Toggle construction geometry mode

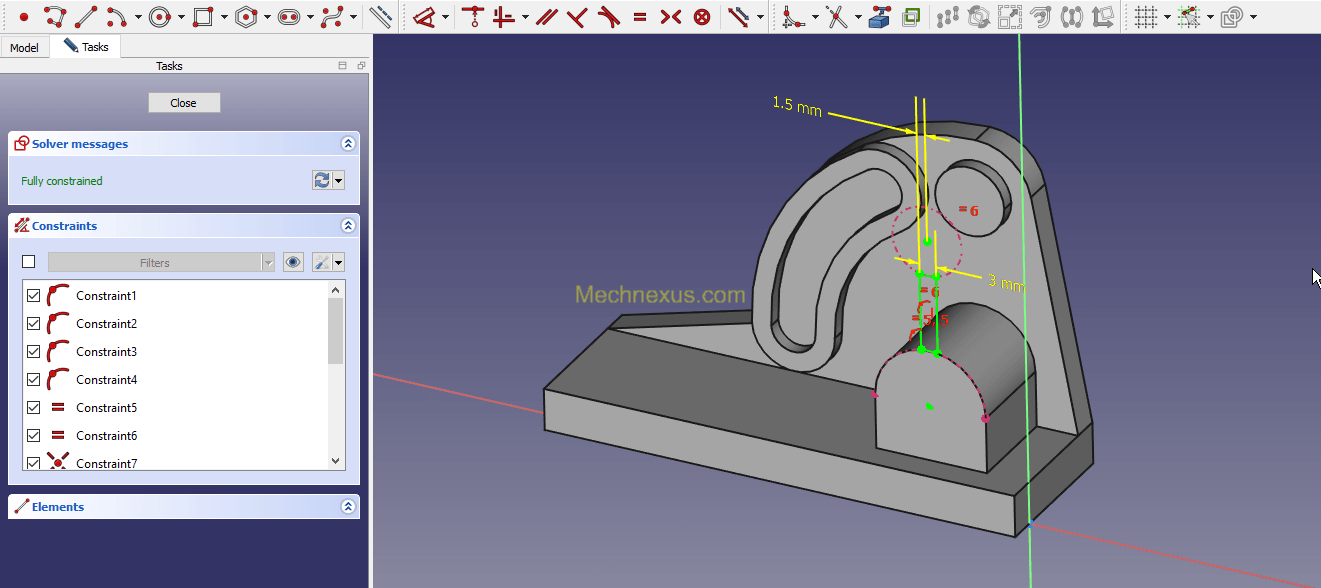coord(380,17)
